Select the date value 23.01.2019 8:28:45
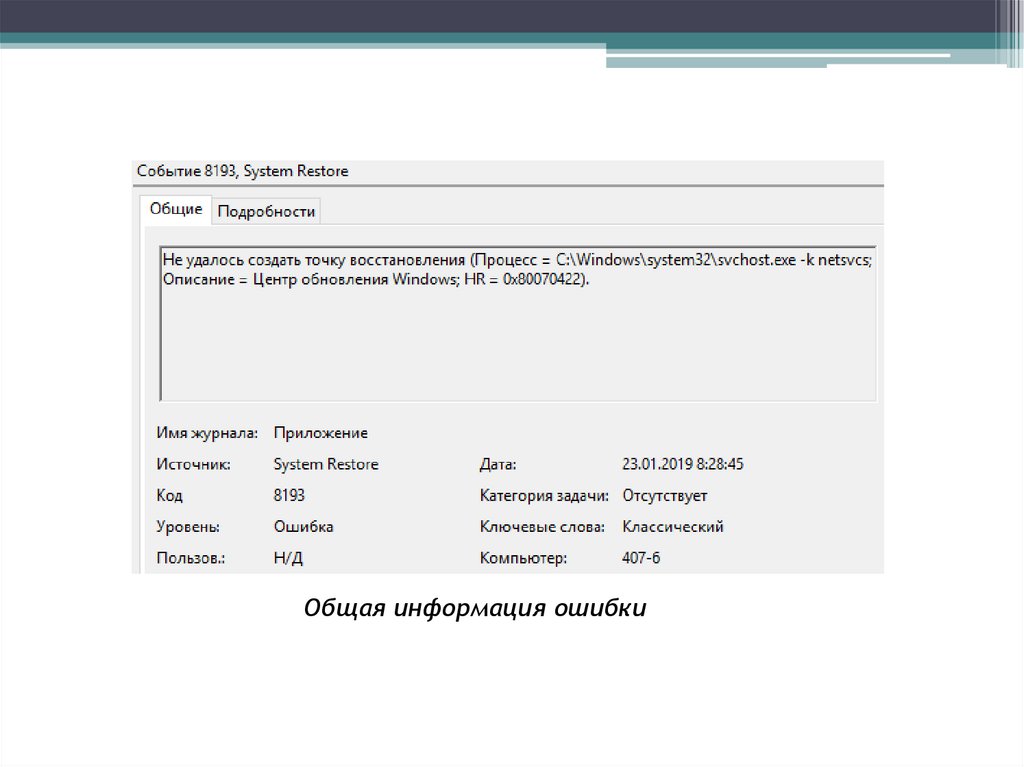This screenshot has width=1024, height=767. coord(682,464)
